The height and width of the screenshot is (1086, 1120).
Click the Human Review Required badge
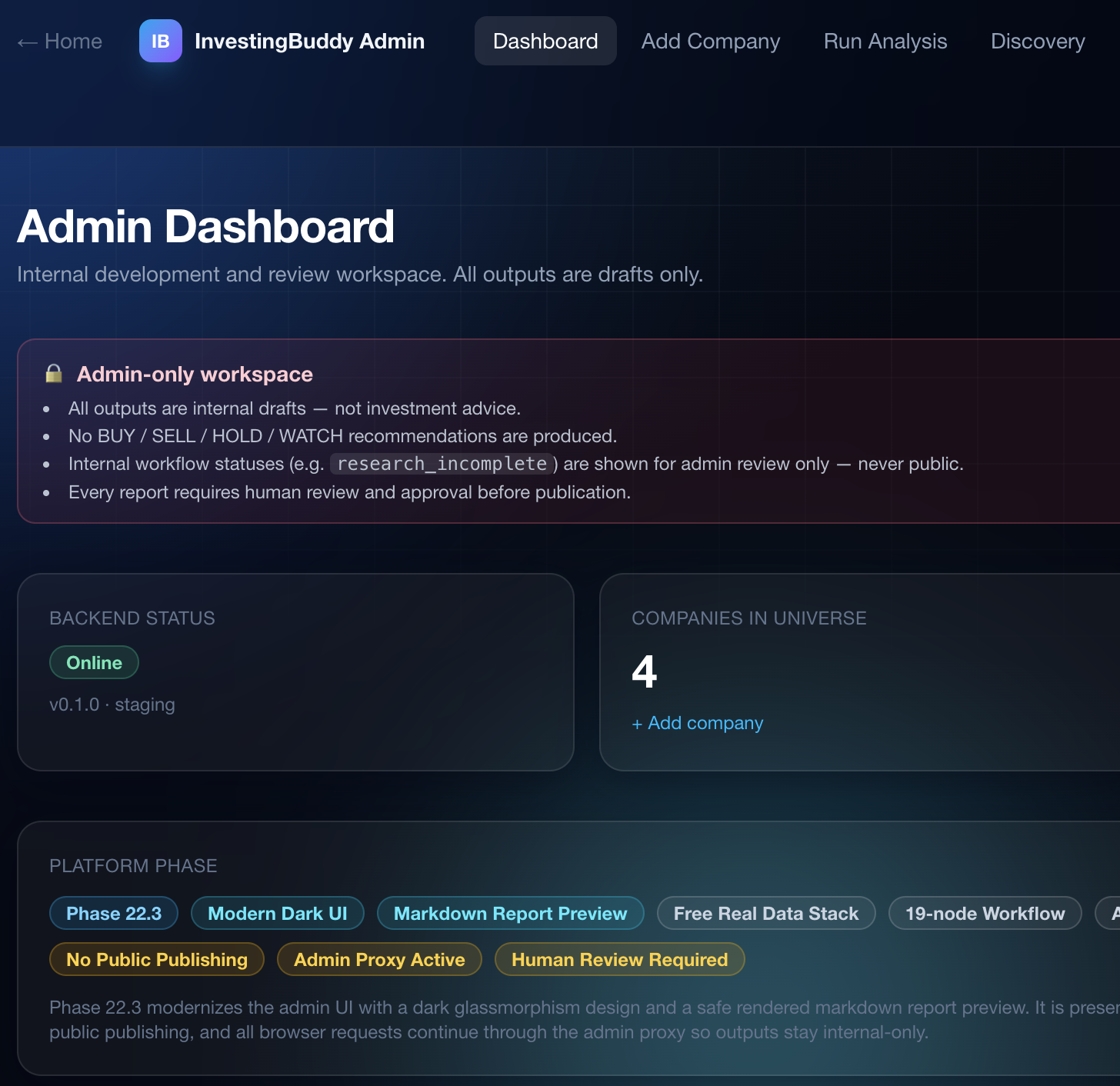(620, 959)
